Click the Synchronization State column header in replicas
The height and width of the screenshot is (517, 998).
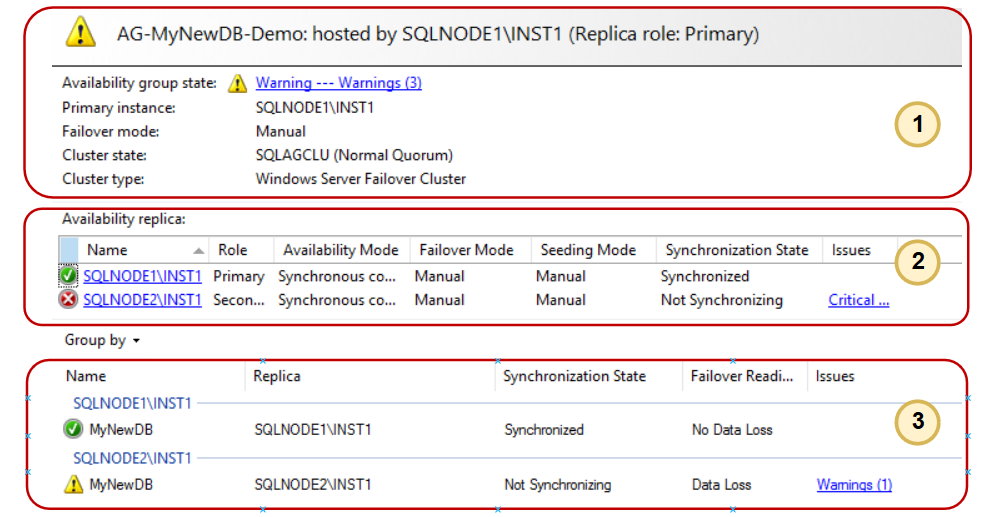[x=736, y=250]
